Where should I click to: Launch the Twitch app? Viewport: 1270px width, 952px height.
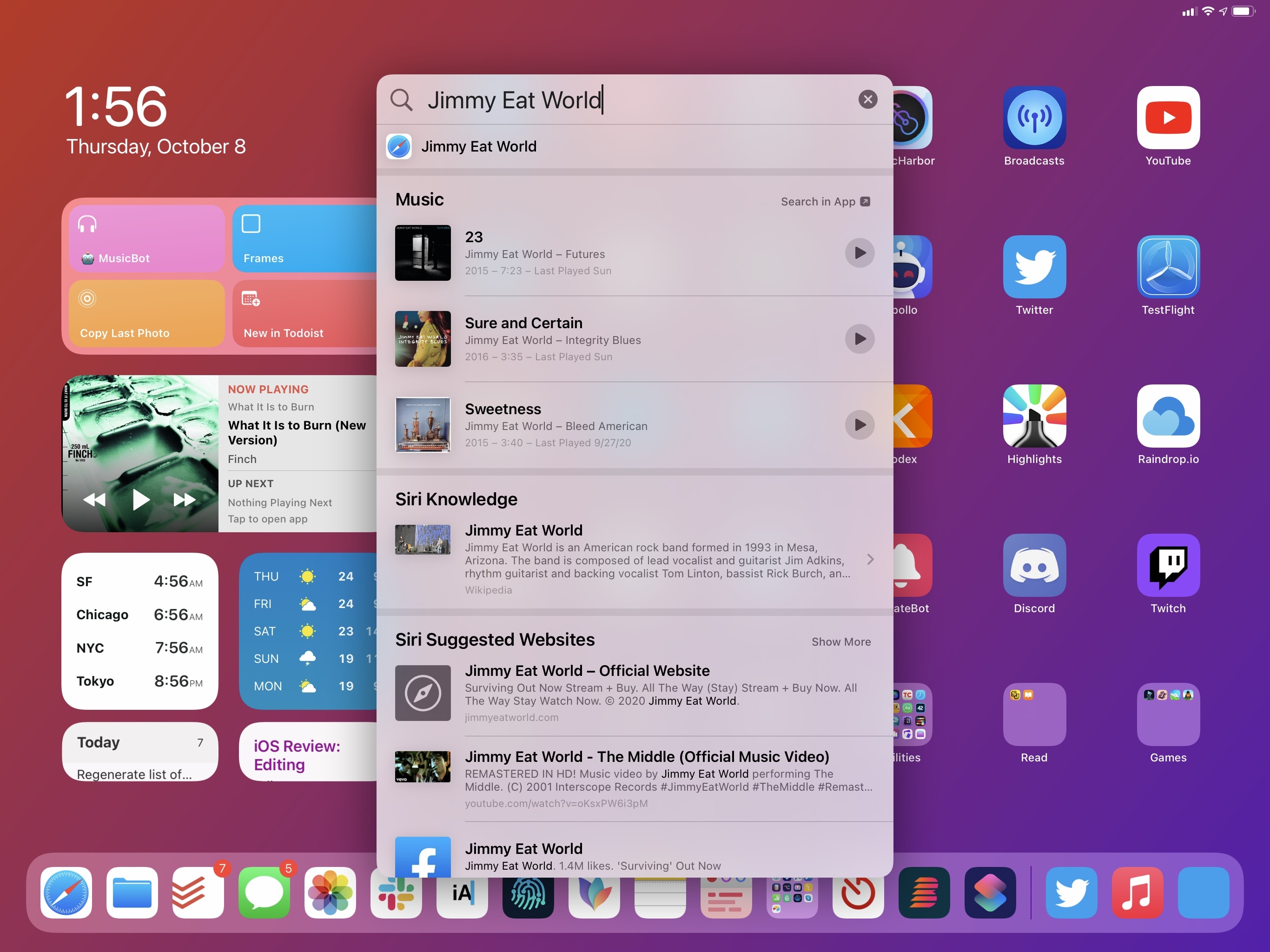pyautogui.click(x=1168, y=566)
